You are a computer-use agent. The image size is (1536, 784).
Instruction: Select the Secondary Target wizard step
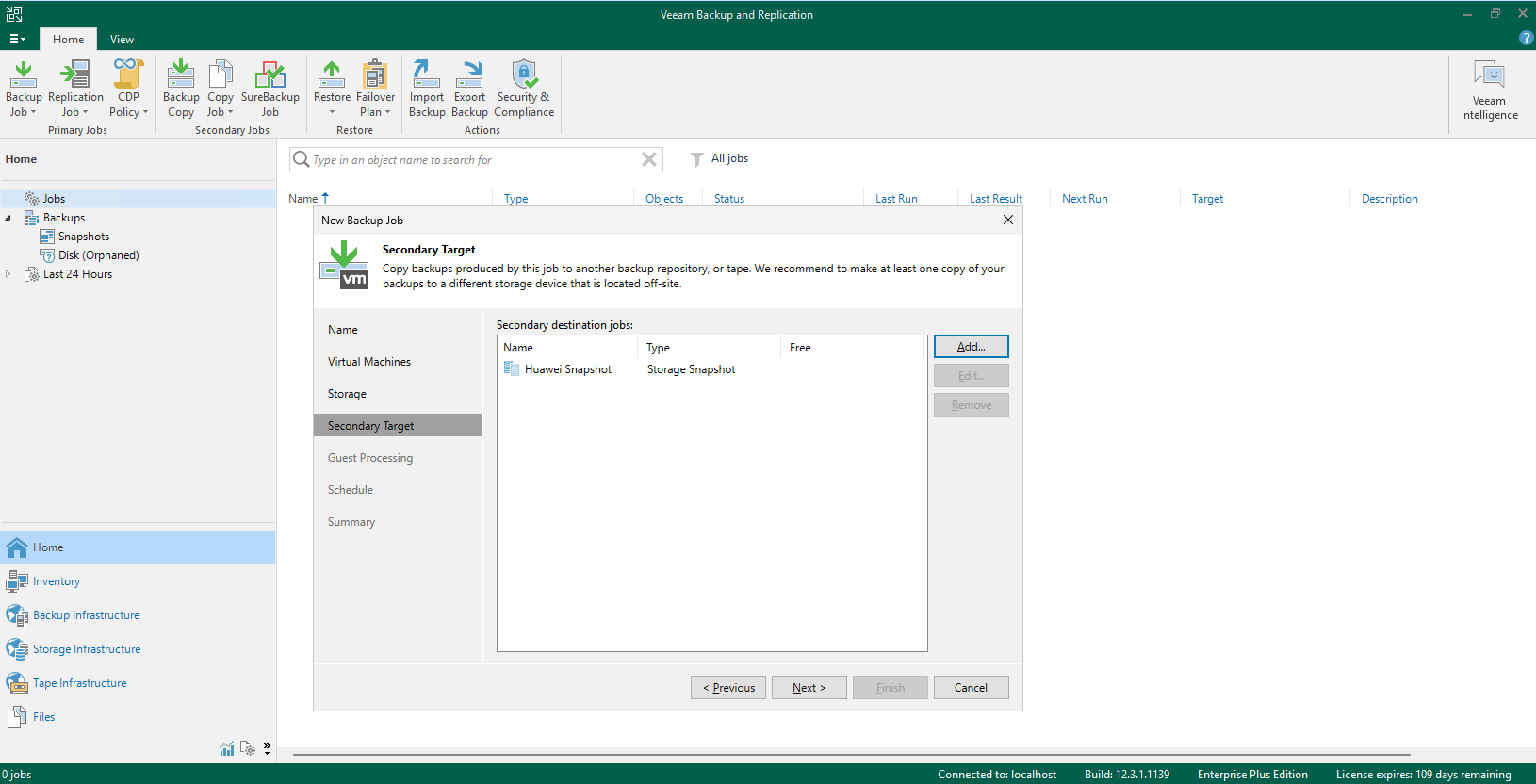[398, 426]
